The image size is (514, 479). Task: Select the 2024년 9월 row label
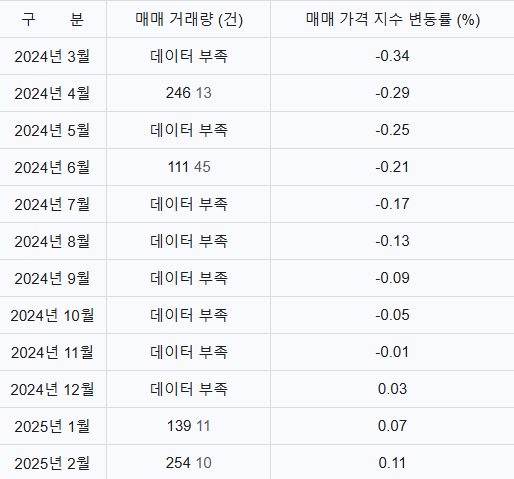52,278
